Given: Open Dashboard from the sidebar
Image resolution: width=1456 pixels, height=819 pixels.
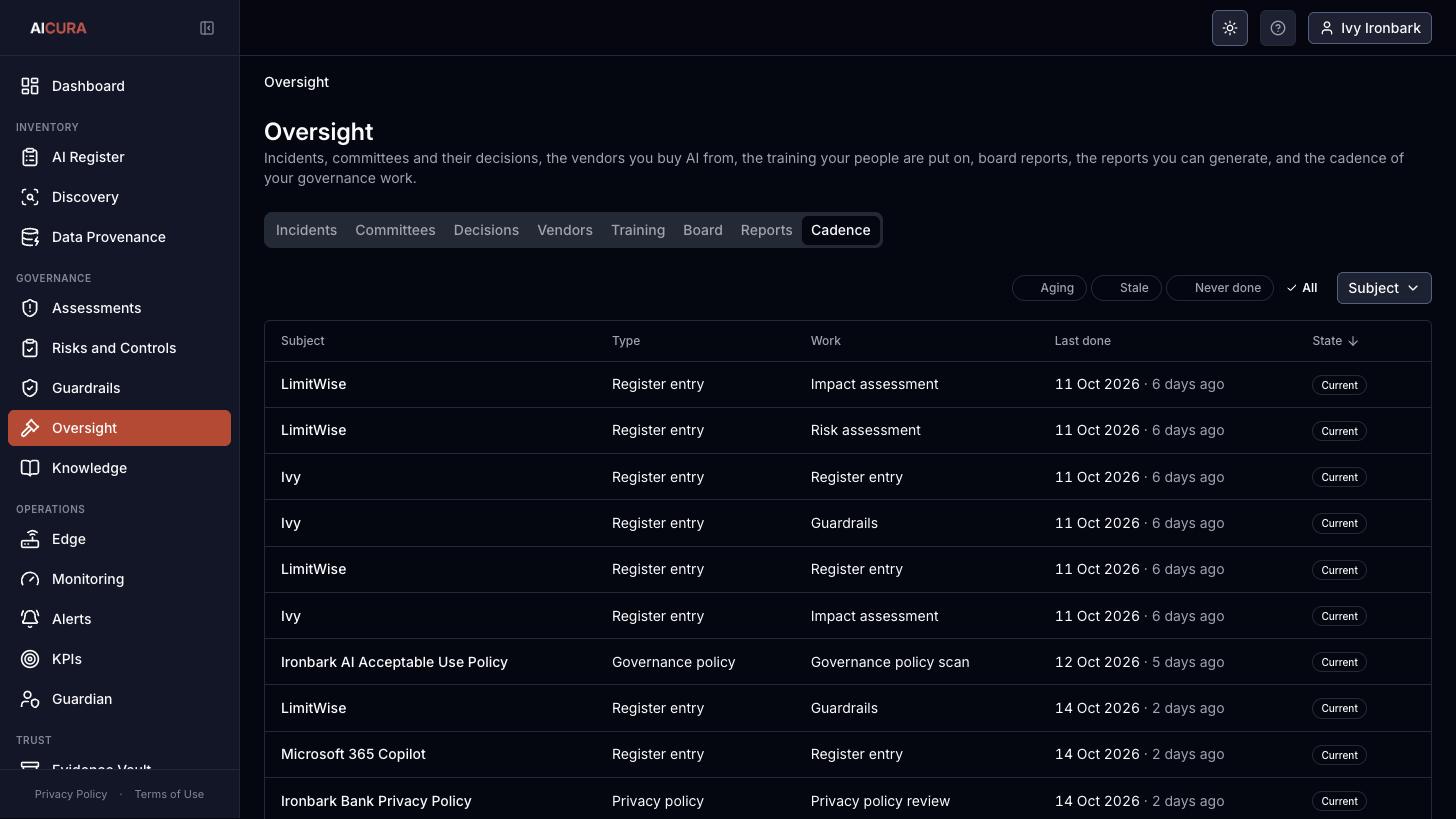Looking at the screenshot, I should [x=119, y=86].
